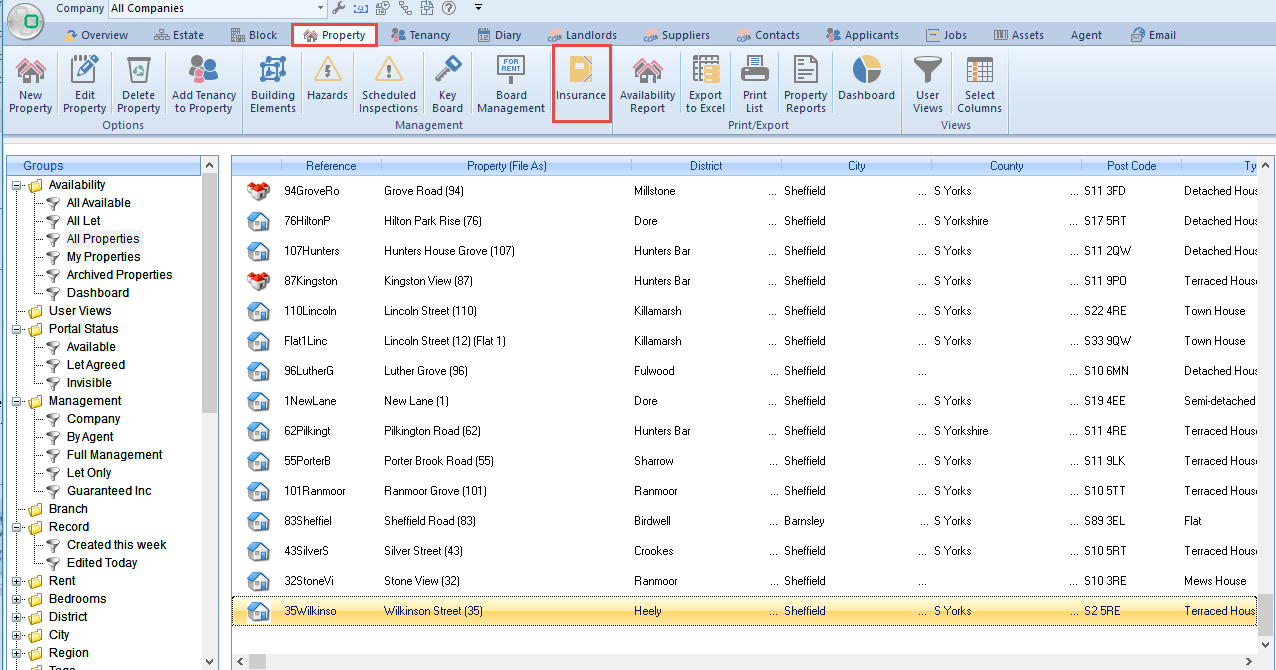Sort by the Reference column header
1276x670 pixels.
(331, 166)
